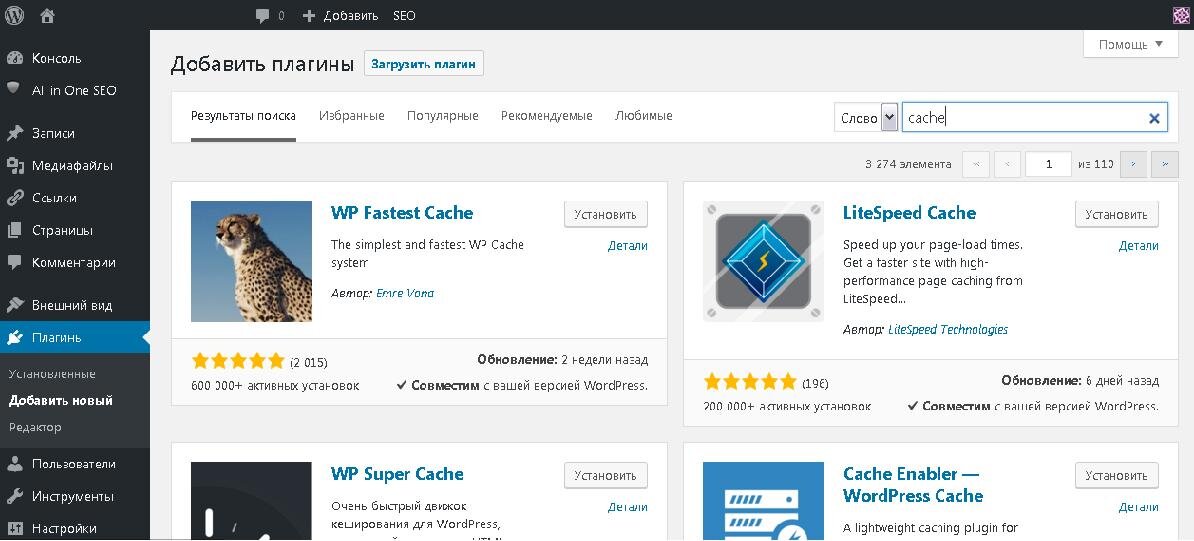Click LiteSpeed Cache plugin icon
Screen dimensions: 1194x541
(x=763, y=261)
